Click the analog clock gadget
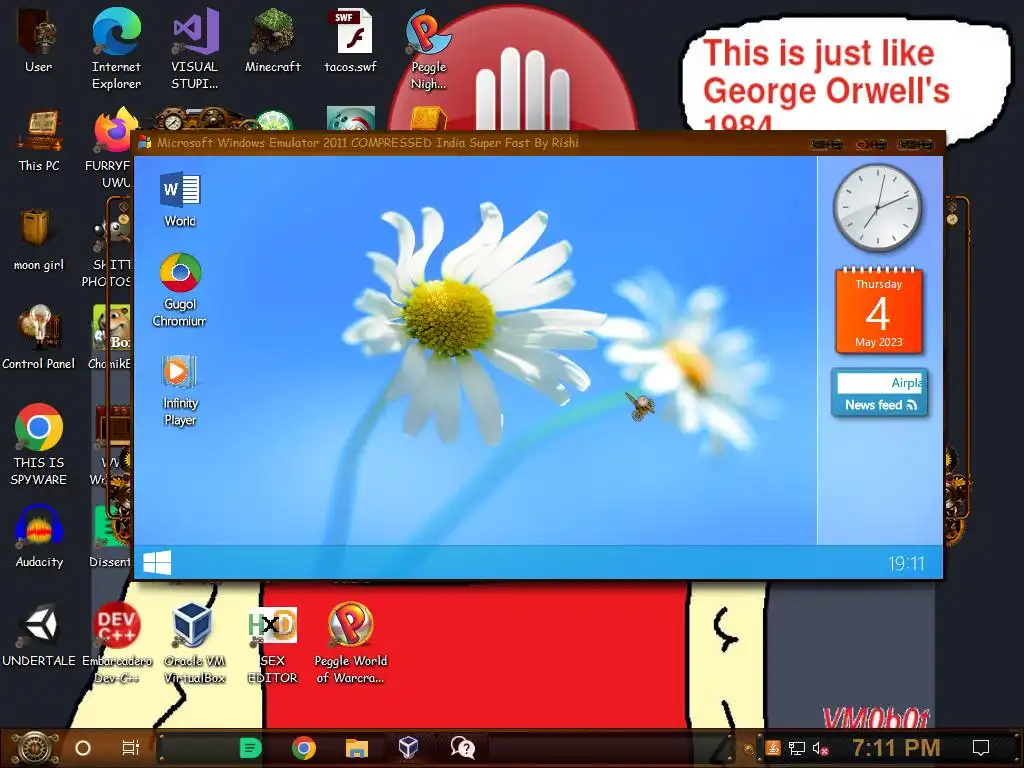The height and width of the screenshot is (768, 1024). [877, 208]
